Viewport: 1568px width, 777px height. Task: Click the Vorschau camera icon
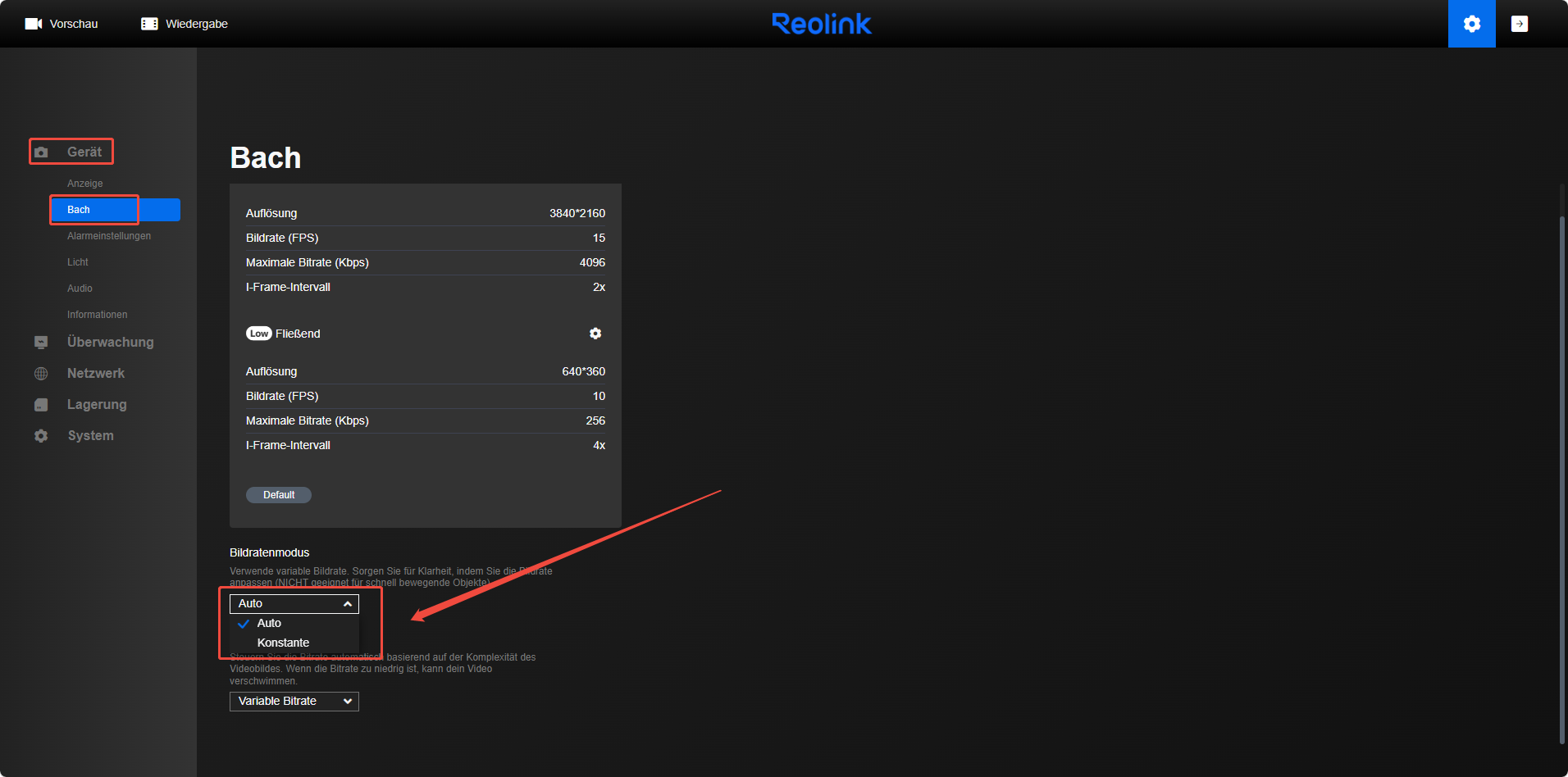(x=34, y=24)
